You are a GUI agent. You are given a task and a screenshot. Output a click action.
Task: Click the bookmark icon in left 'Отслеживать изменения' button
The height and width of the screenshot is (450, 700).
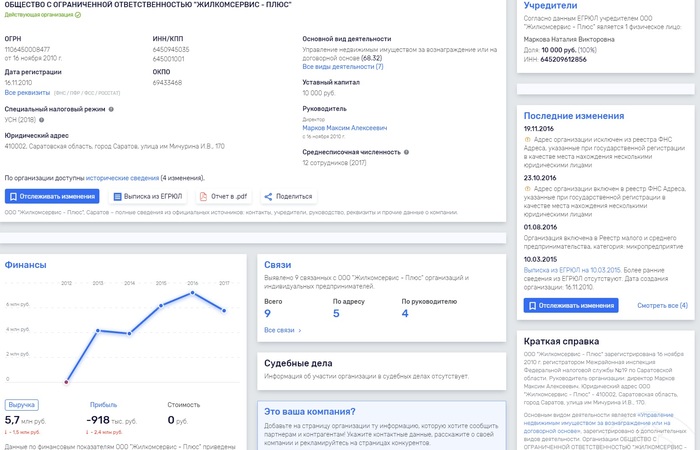(x=17, y=197)
